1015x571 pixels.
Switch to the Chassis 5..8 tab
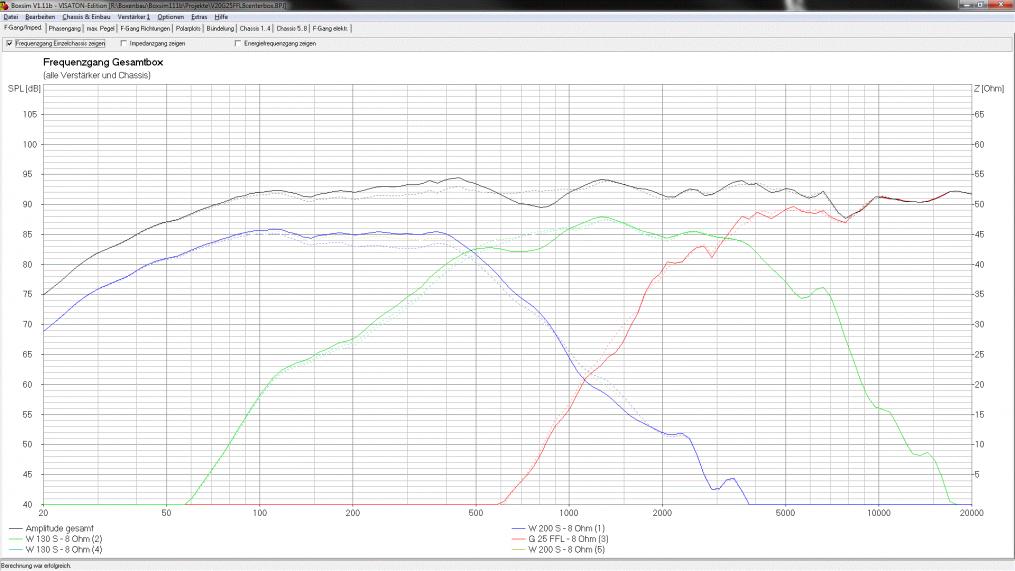point(292,28)
